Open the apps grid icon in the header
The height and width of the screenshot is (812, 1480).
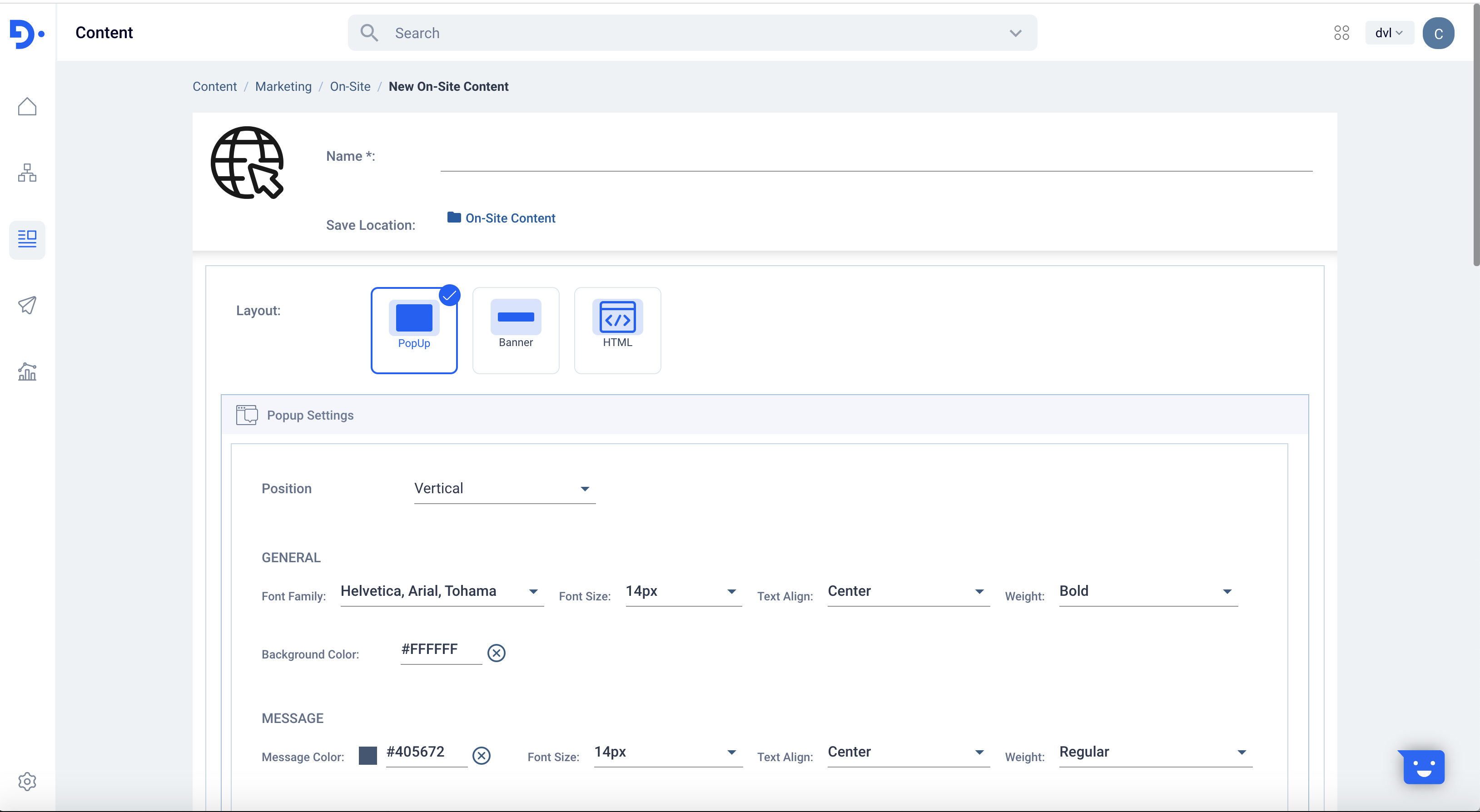[1341, 33]
